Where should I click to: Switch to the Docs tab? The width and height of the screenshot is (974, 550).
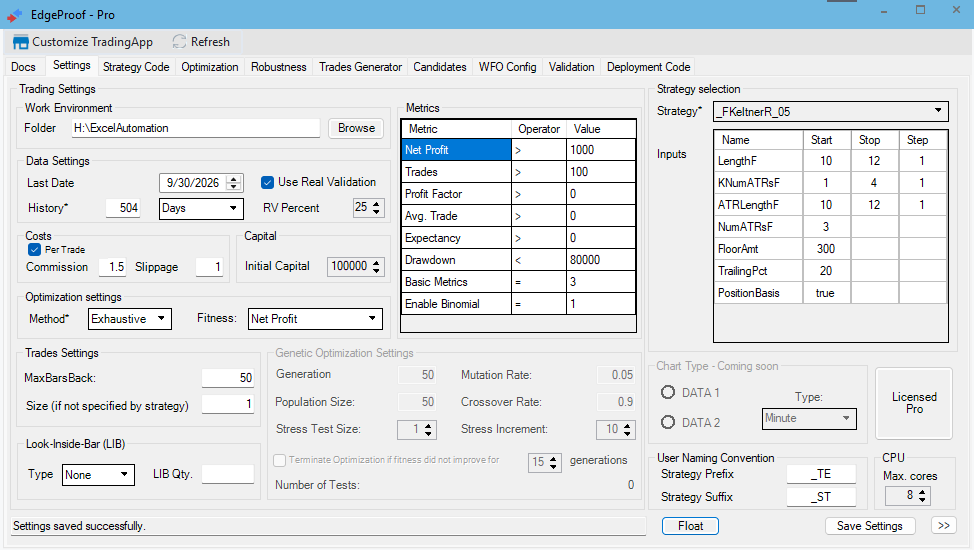tap(24, 67)
